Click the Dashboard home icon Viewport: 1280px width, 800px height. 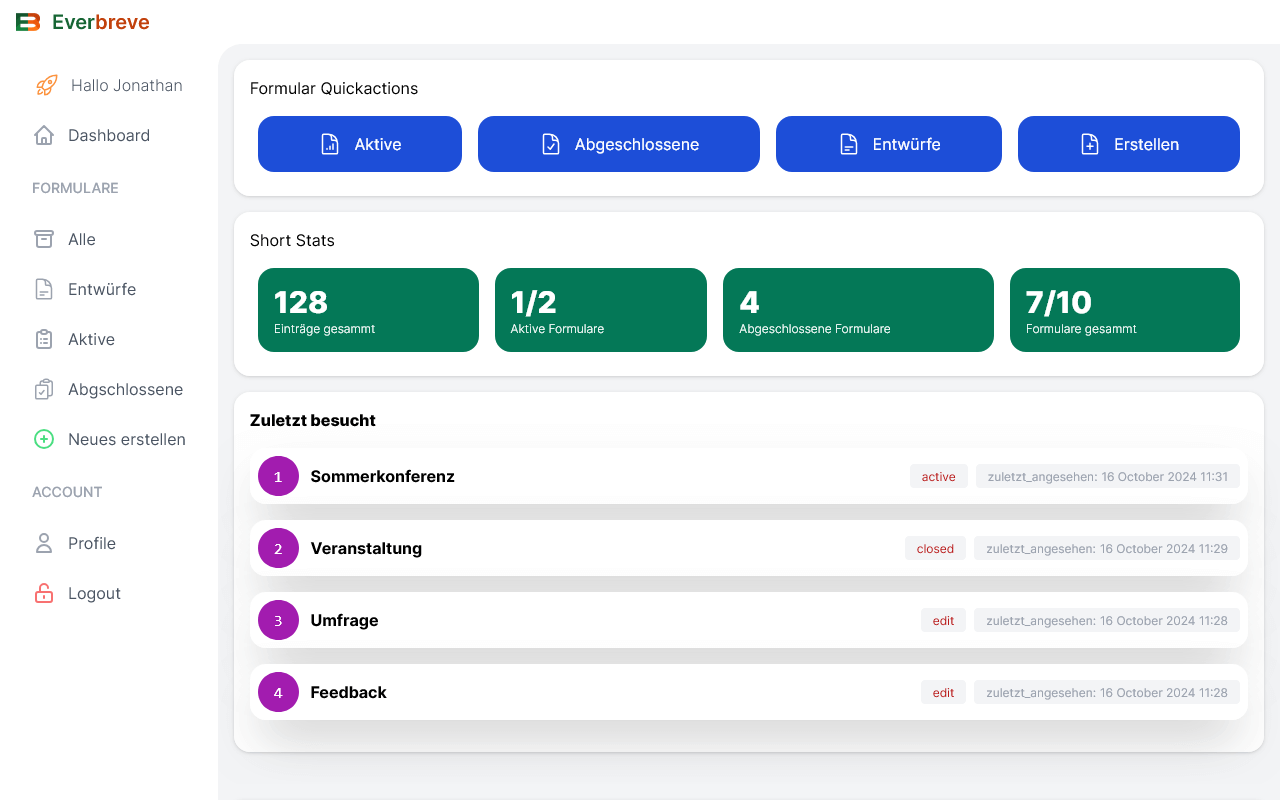44,135
